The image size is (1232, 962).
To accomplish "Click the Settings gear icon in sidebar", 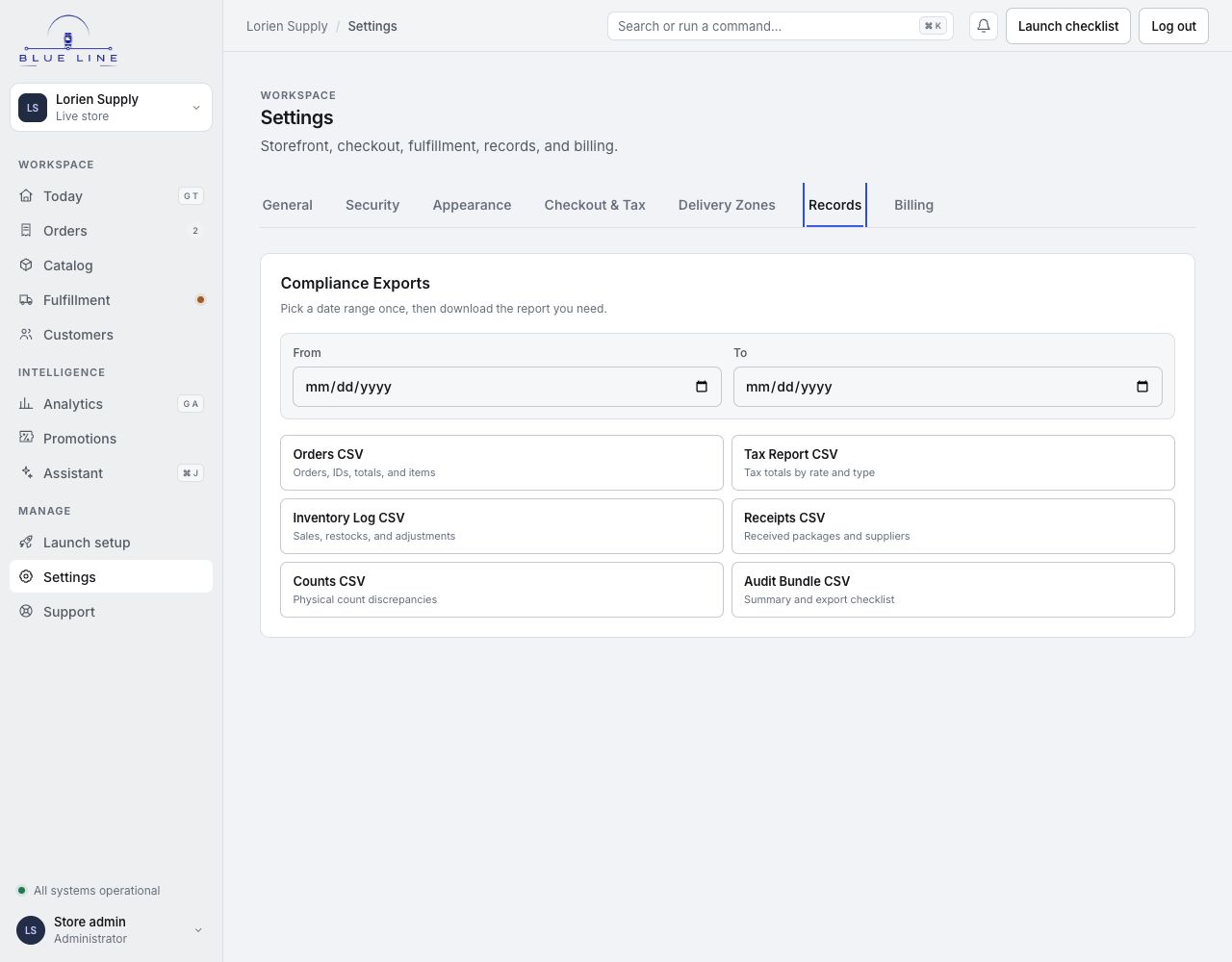I will pos(26,576).
